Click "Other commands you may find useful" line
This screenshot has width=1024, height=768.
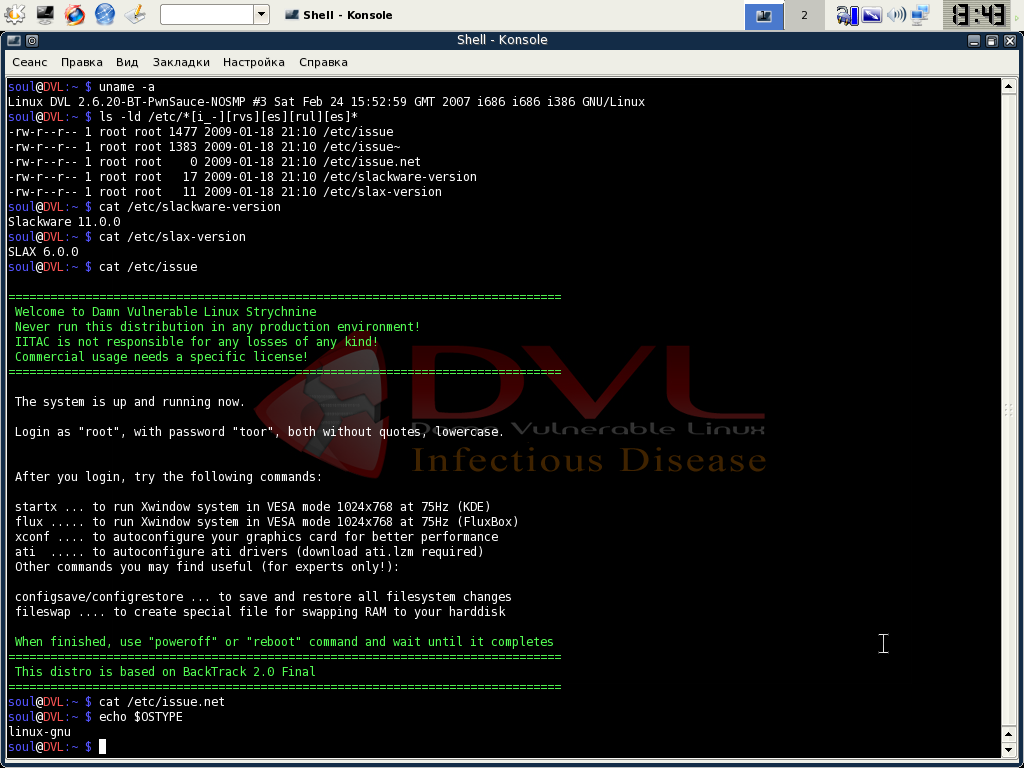(x=207, y=568)
